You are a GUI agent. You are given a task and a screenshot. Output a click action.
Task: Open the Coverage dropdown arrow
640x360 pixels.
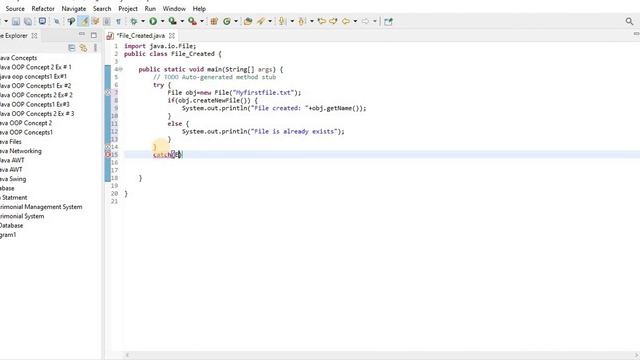[182, 21]
